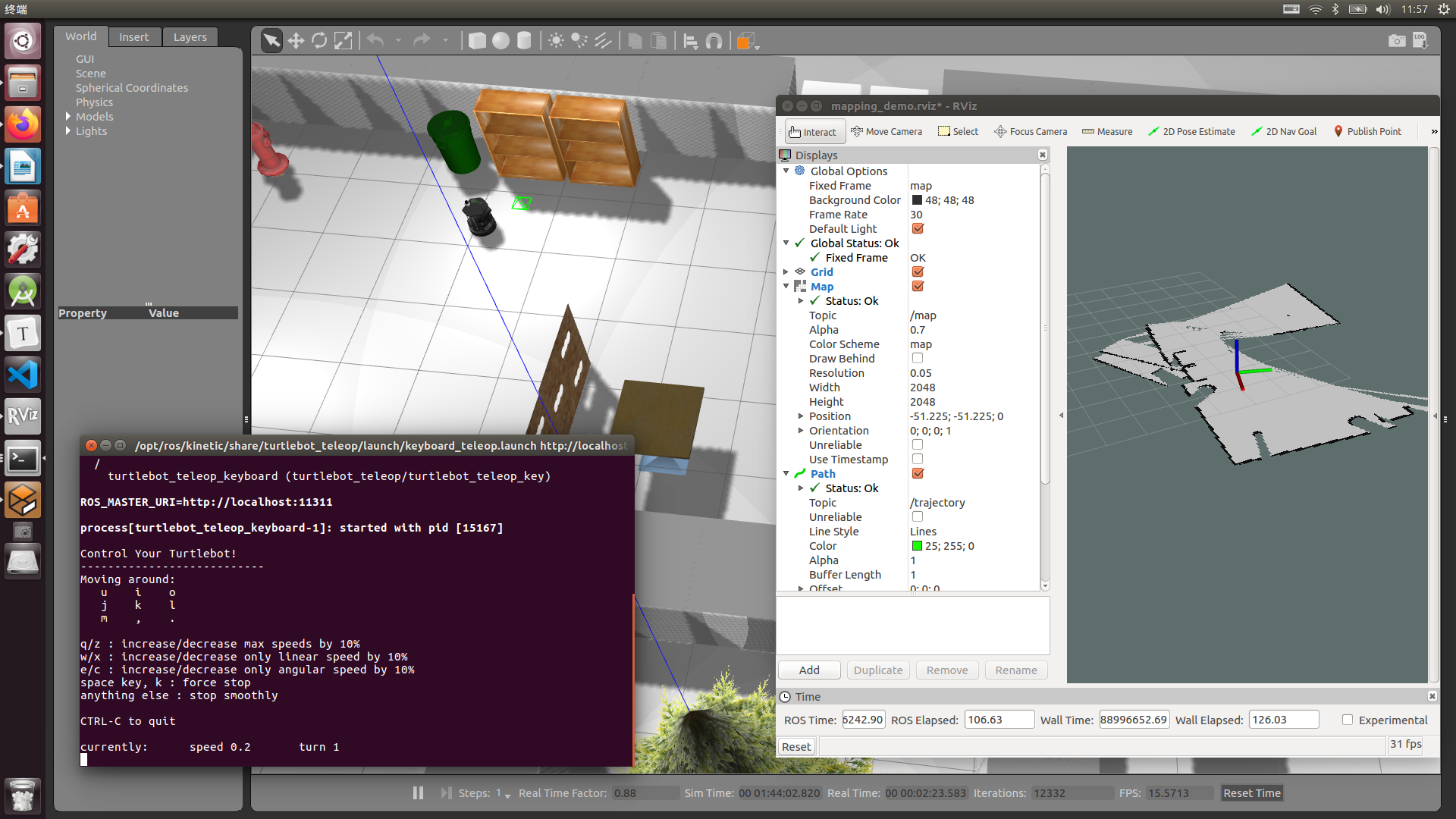This screenshot has width=1456, height=819.
Task: Open the Layers tab
Action: (190, 37)
